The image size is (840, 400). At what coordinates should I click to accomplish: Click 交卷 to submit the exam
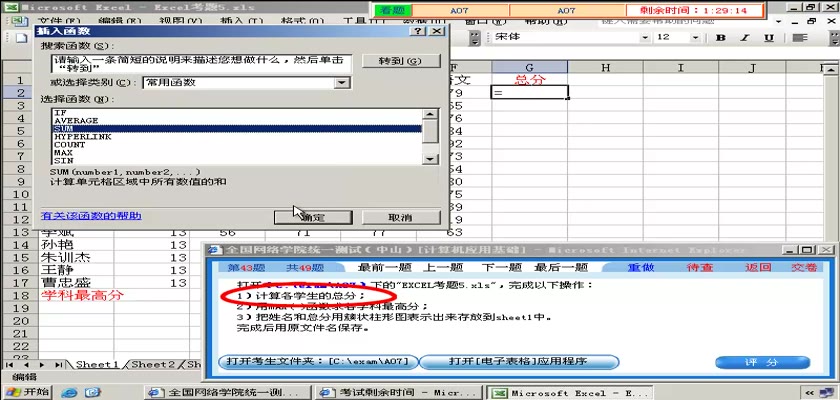pyautogui.click(x=805, y=268)
